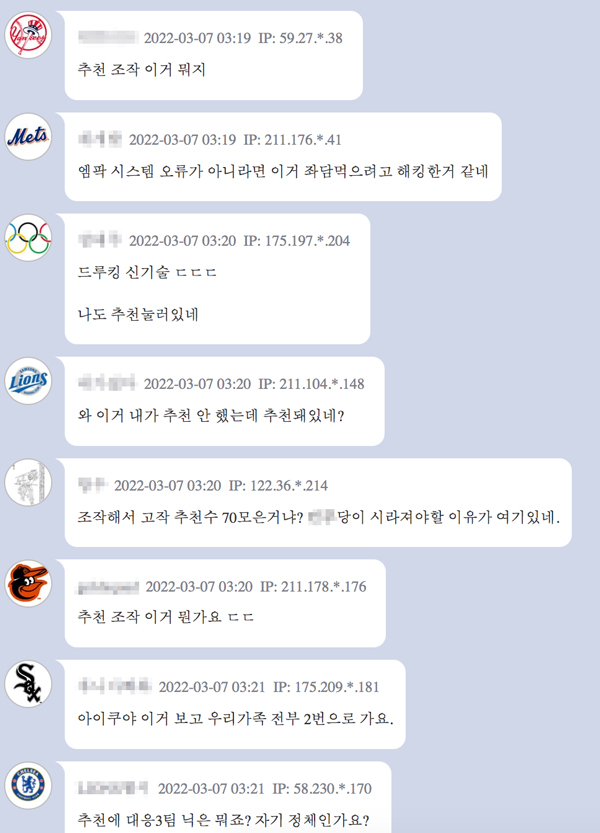Select the Samsung Lions avatar
The width and height of the screenshot is (600, 833).
(28, 381)
